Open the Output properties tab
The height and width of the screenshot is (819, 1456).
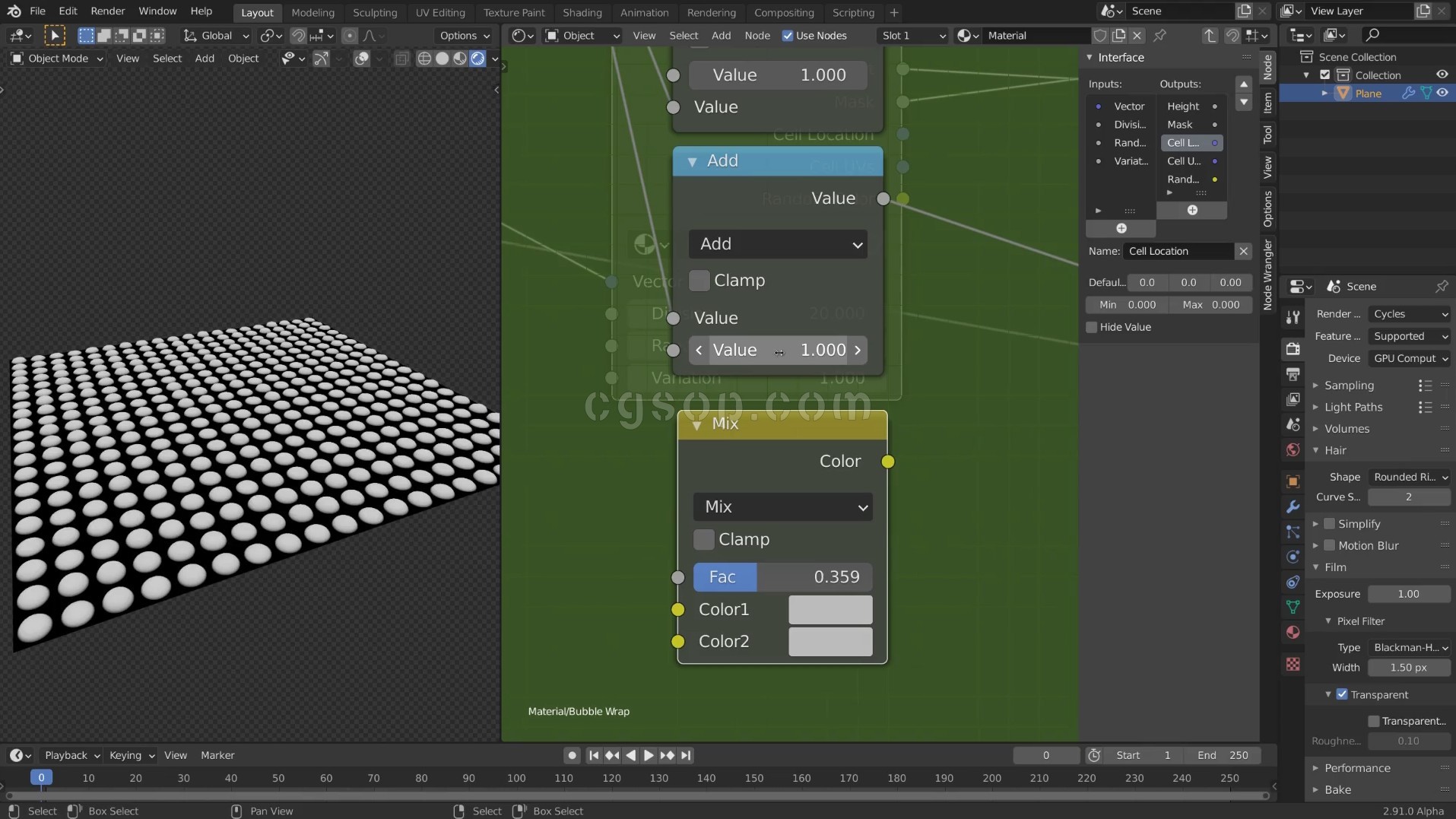1293,374
